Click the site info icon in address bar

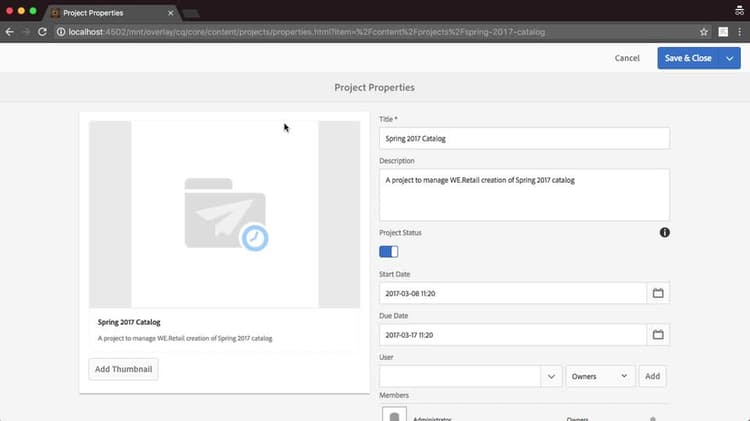tap(61, 32)
